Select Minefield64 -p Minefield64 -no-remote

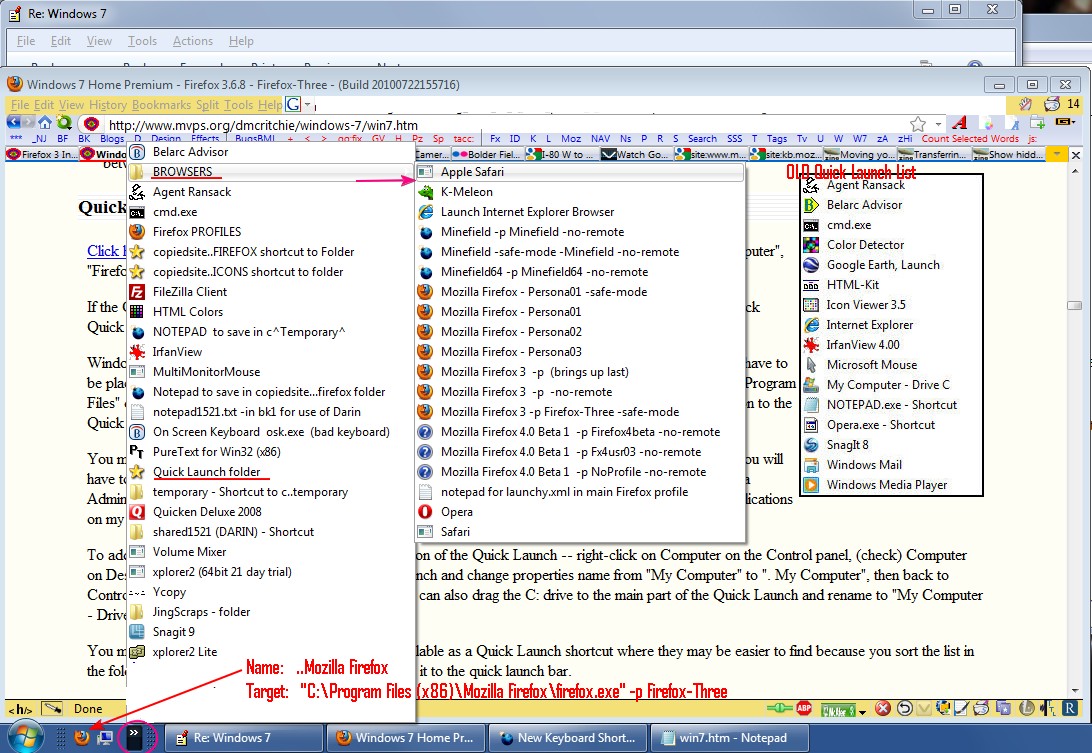580,272
